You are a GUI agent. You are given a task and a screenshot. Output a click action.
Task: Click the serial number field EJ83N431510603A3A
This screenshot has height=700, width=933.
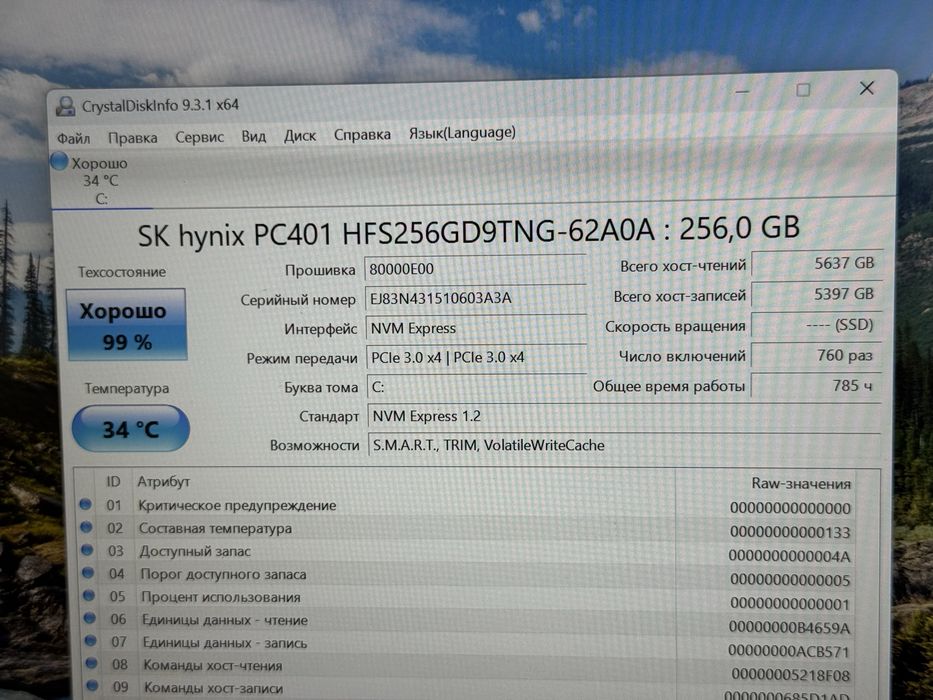coord(475,298)
